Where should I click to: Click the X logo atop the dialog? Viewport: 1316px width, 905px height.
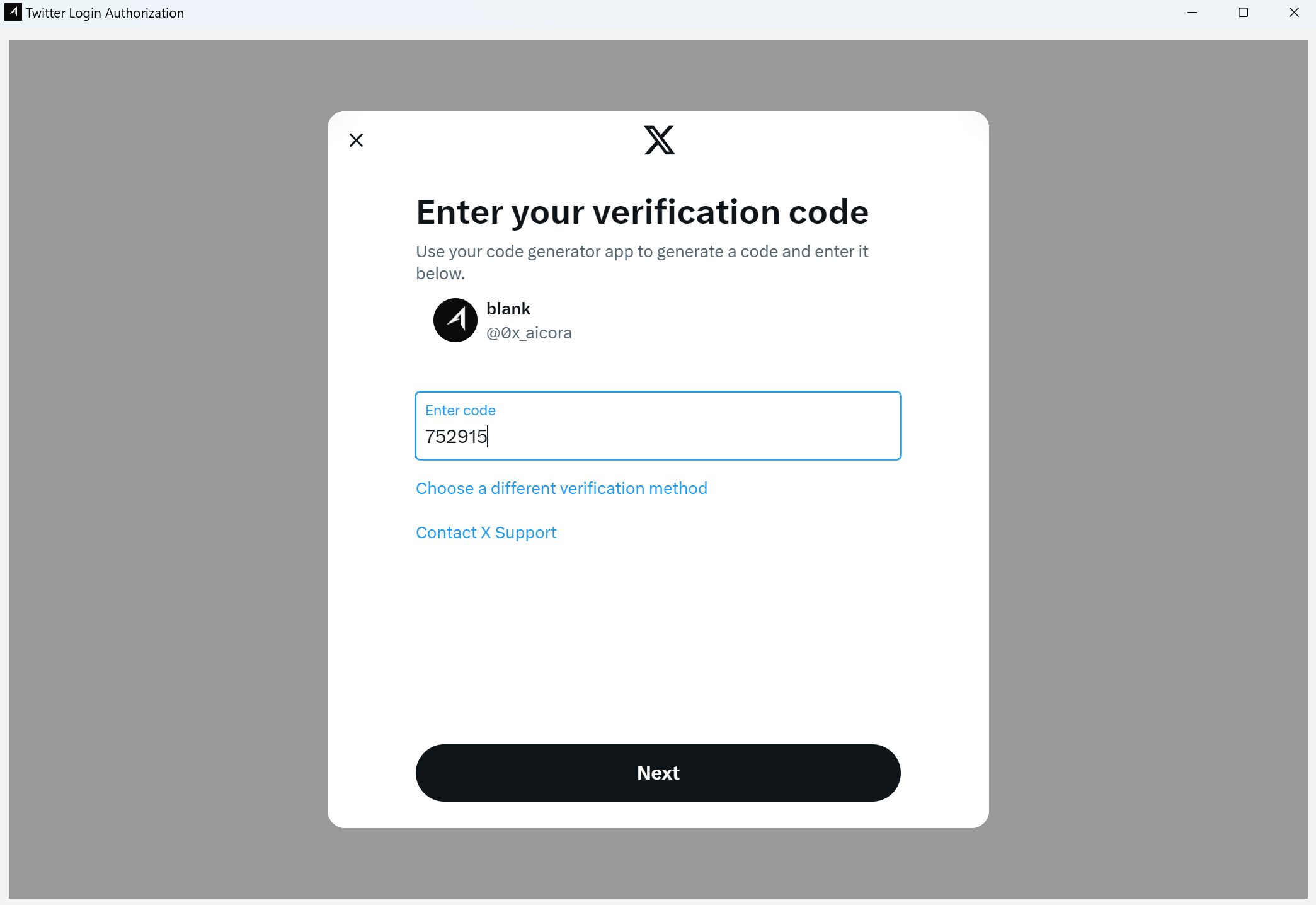coord(659,140)
